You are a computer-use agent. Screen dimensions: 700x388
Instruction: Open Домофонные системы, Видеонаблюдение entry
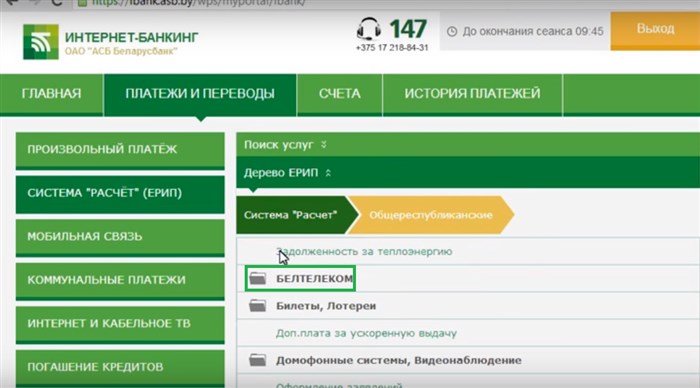[x=399, y=360]
